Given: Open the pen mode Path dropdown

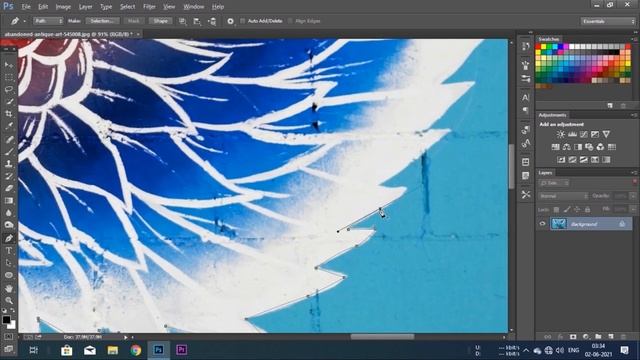Looking at the screenshot, I should coord(48,21).
